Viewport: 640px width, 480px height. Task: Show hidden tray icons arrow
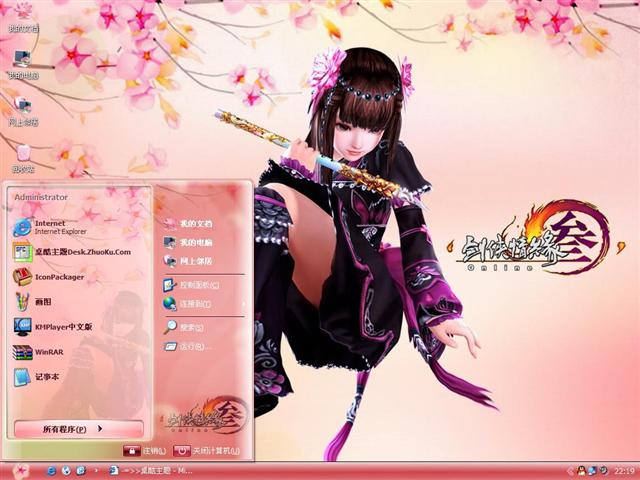pos(571,471)
